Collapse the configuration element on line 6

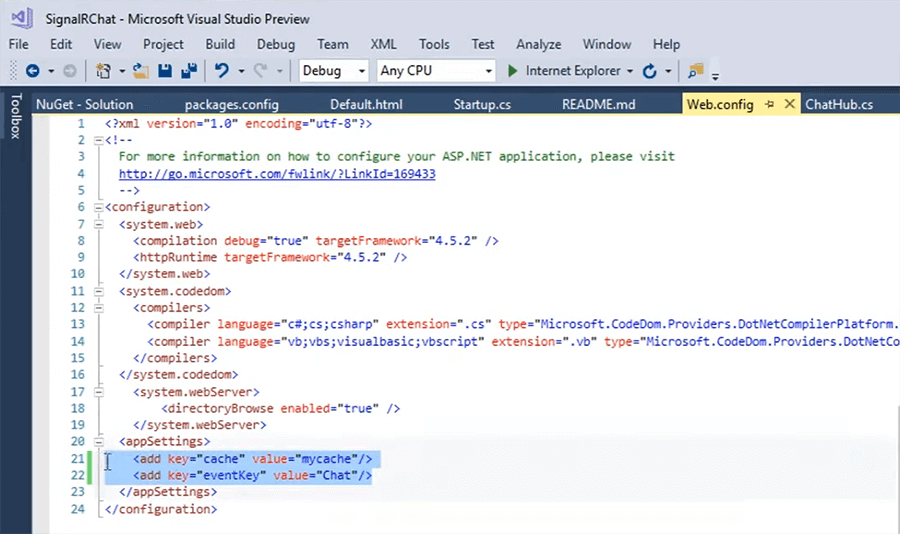tap(99, 207)
